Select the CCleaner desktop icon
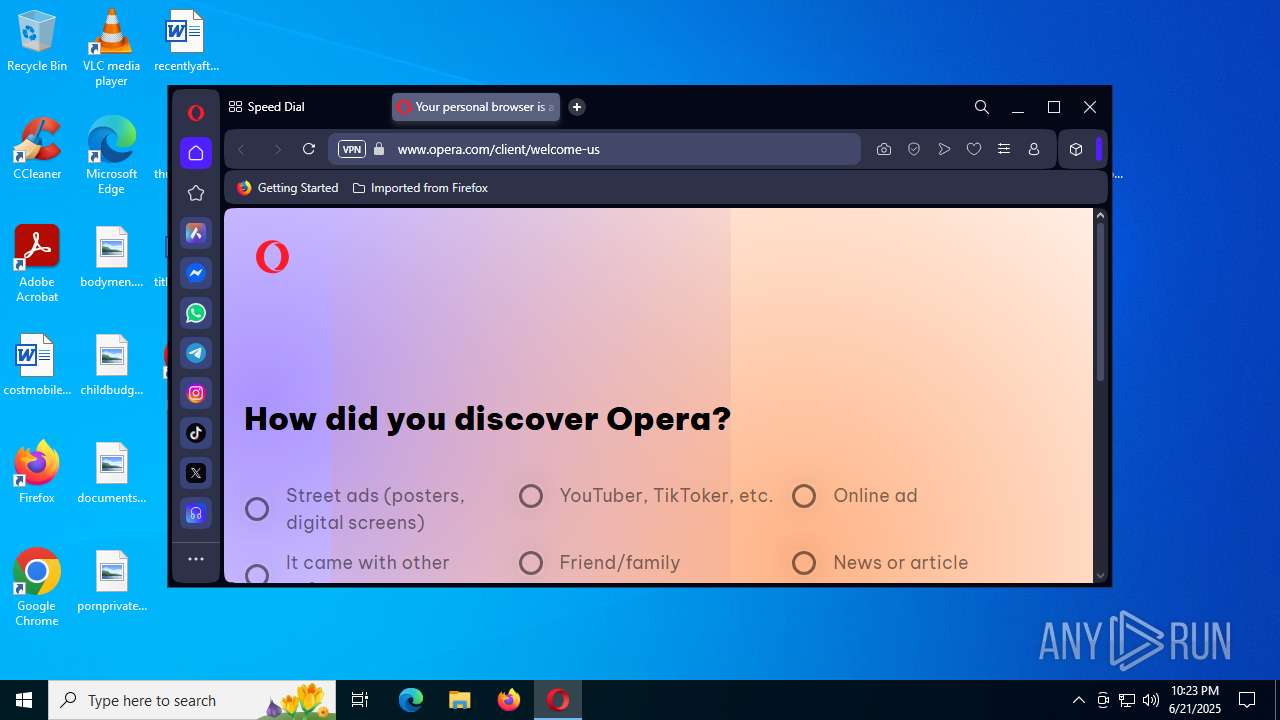The width and height of the screenshot is (1280, 720). (37, 148)
